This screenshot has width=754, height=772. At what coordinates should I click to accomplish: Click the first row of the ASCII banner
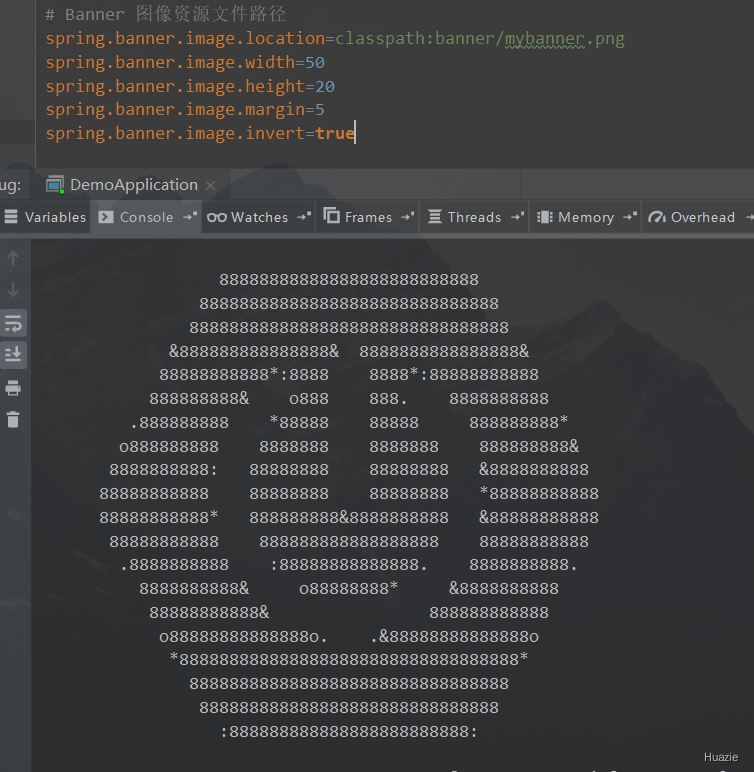[349, 280]
